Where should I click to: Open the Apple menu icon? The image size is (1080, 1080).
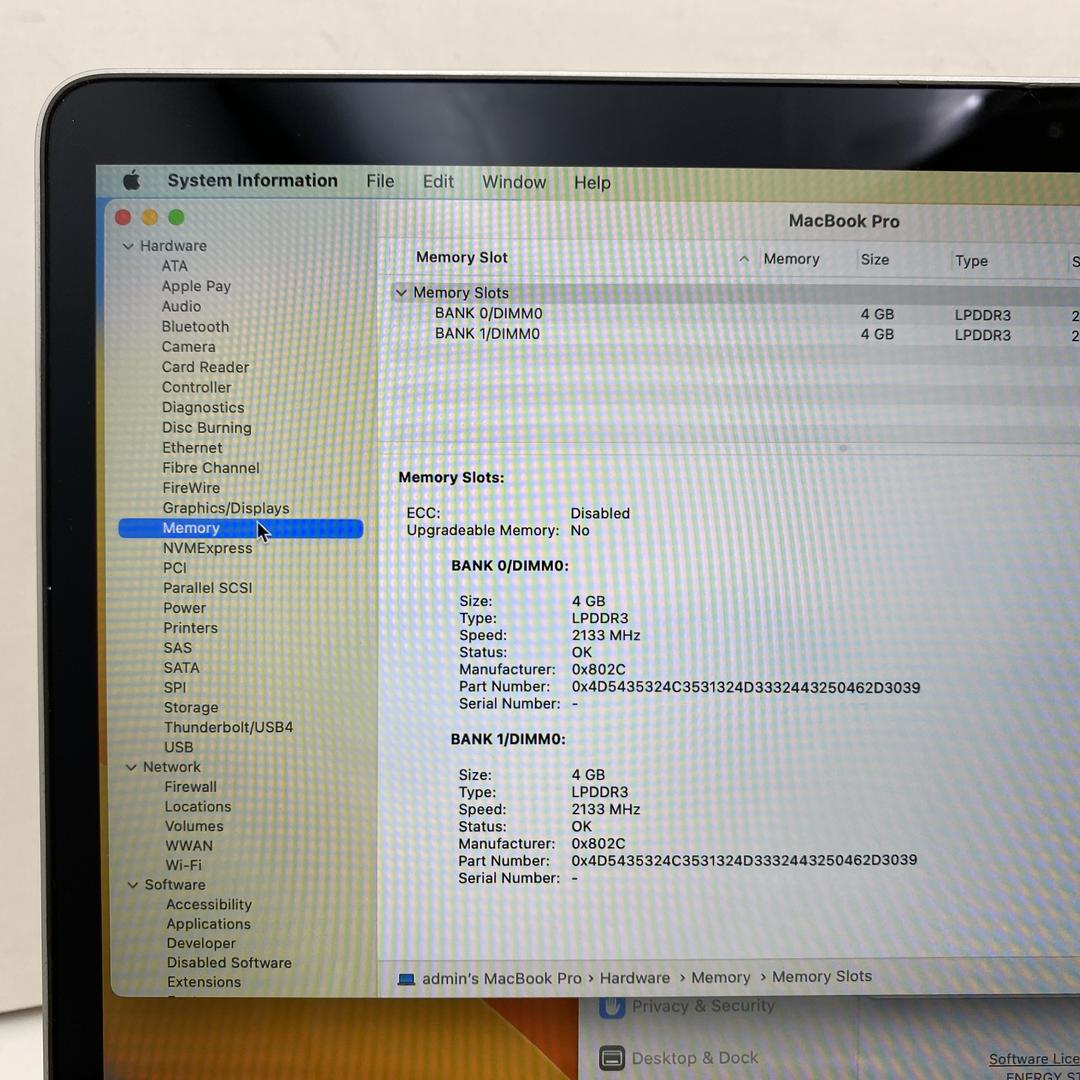click(x=132, y=180)
